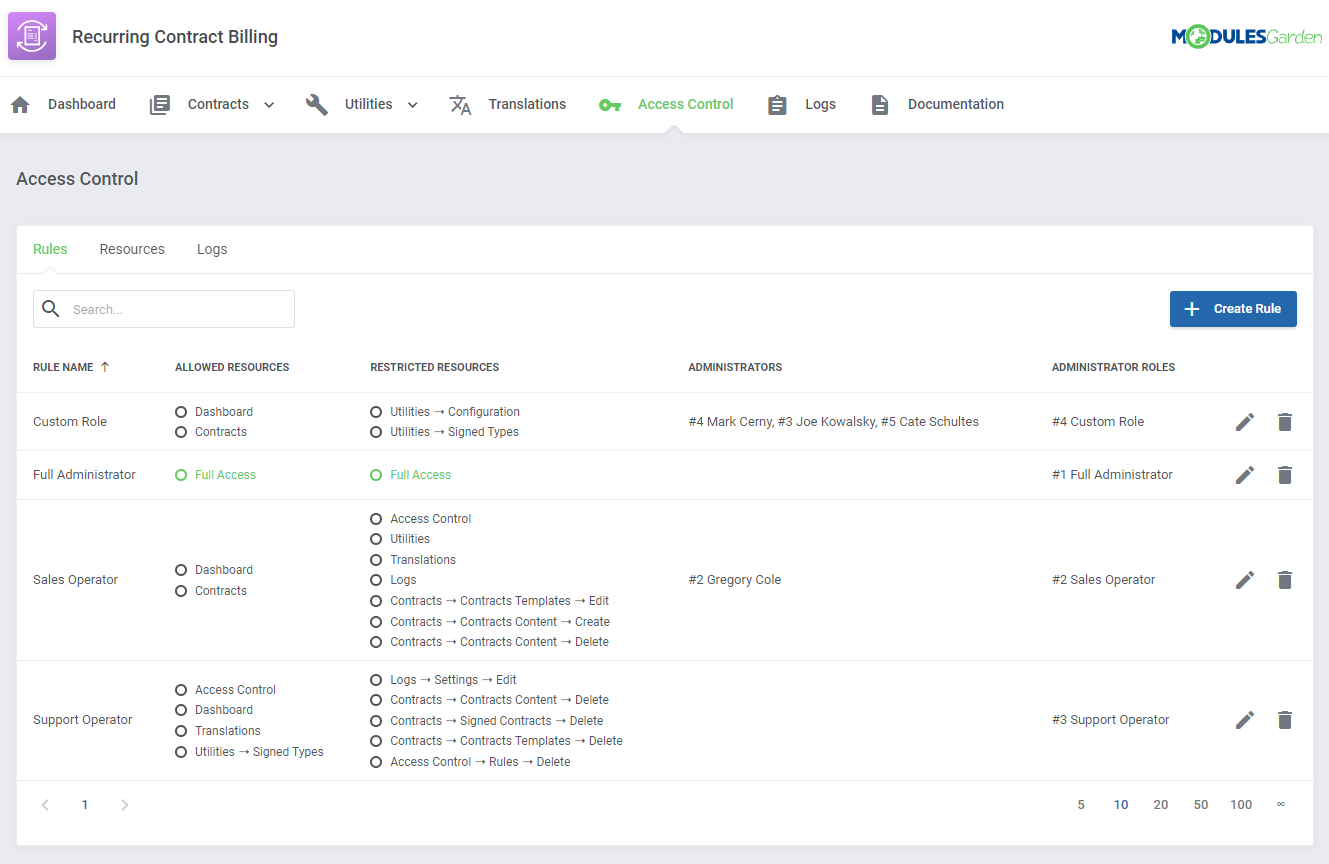Click the Dashboard home icon
Viewport: 1329px width, 864px height.
click(x=20, y=105)
